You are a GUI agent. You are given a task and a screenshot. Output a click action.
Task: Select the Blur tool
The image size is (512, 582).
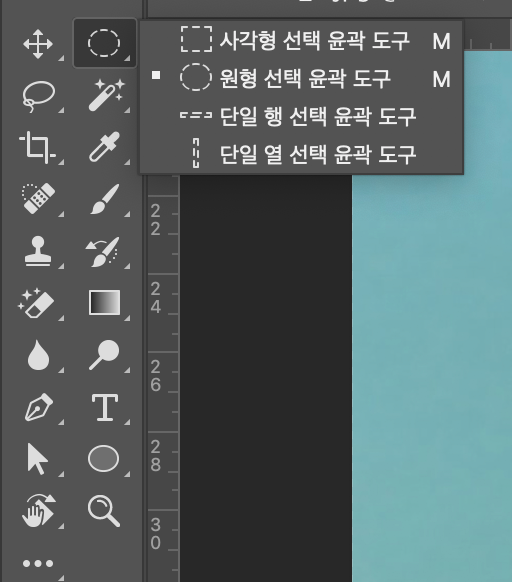pos(38,355)
